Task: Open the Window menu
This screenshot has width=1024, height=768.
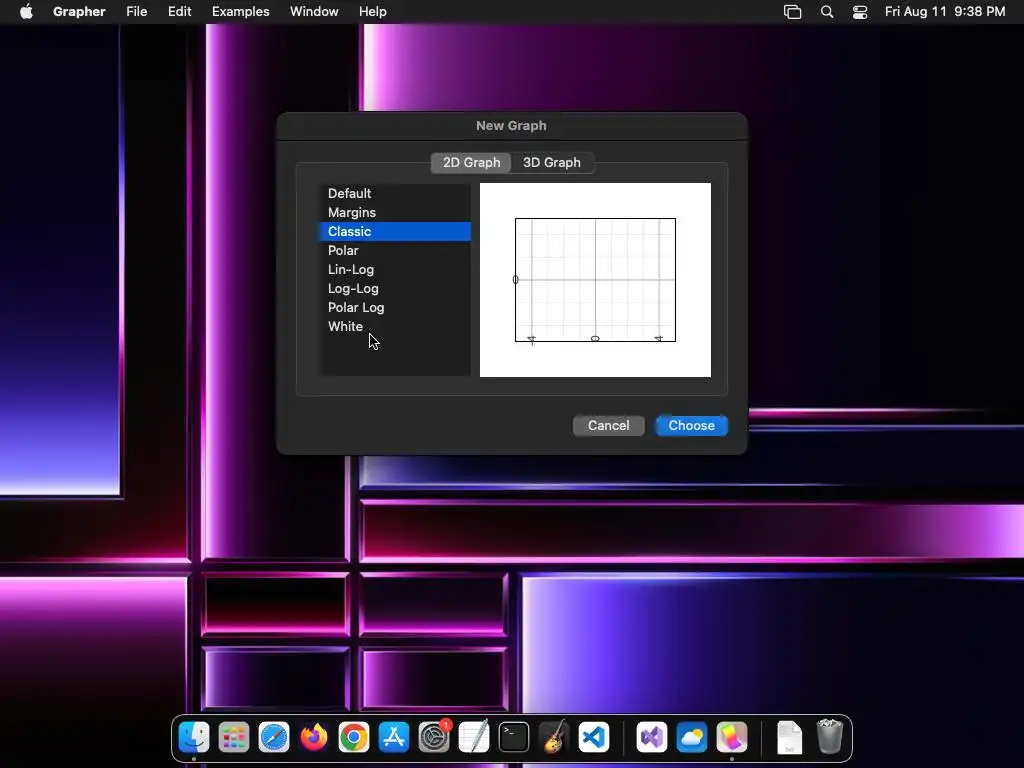Action: 314,12
